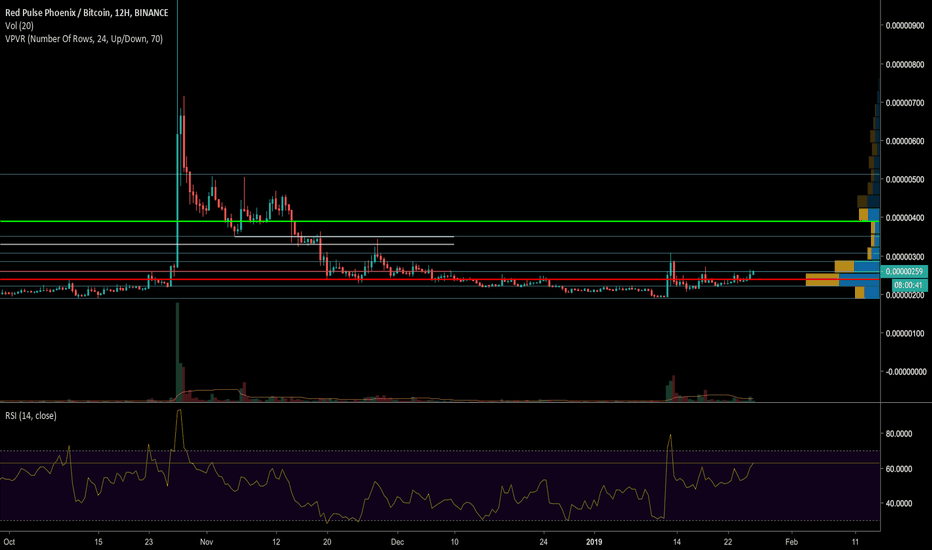Select the 10 date label on time axis

(455, 542)
